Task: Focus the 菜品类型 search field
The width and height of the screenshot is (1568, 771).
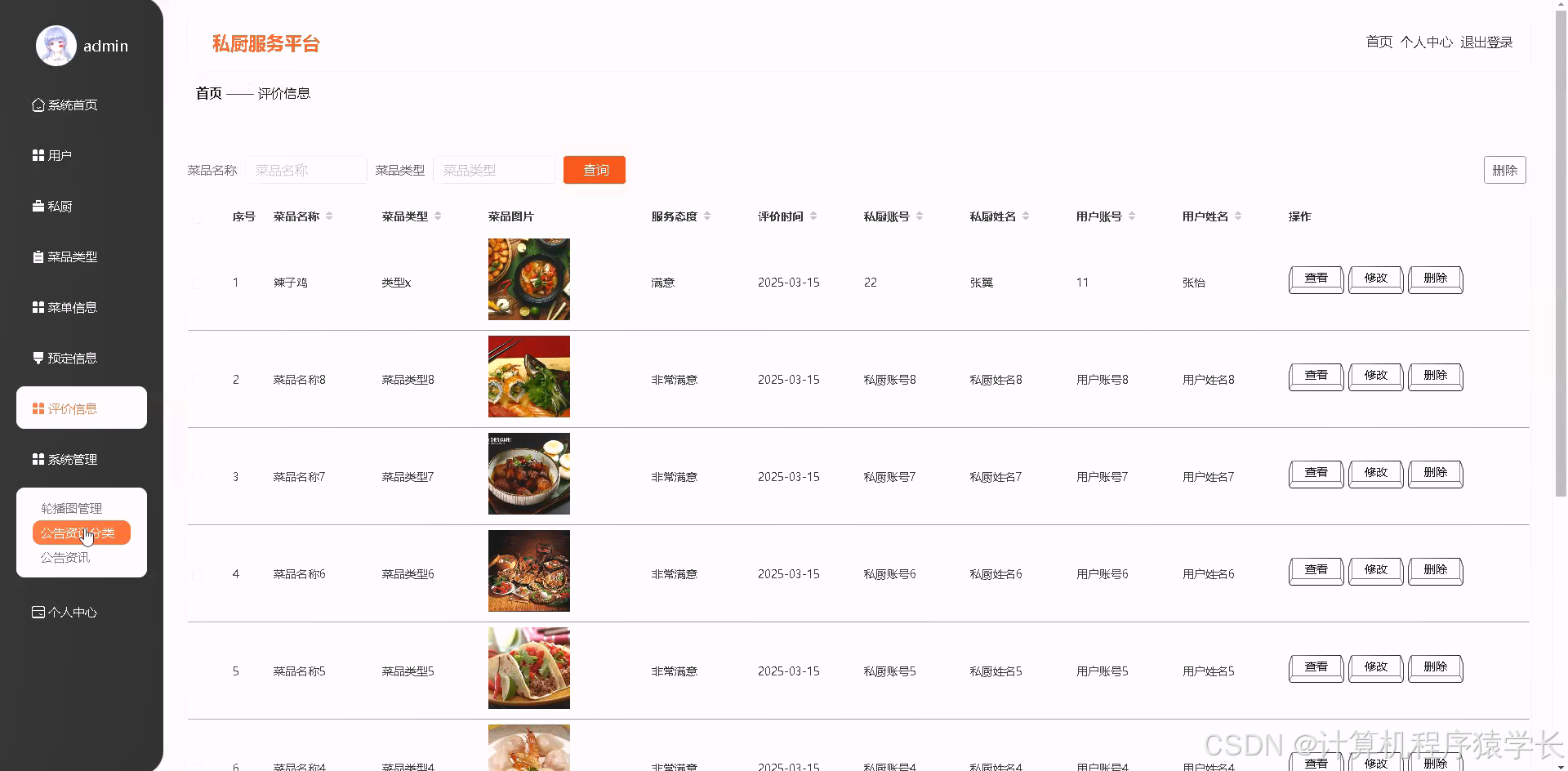Action: (x=494, y=170)
